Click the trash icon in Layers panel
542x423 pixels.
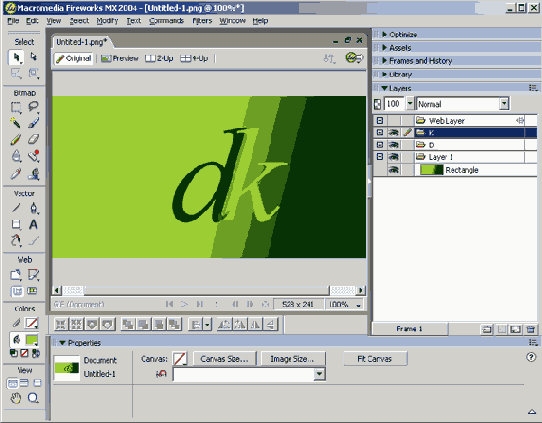click(x=531, y=329)
